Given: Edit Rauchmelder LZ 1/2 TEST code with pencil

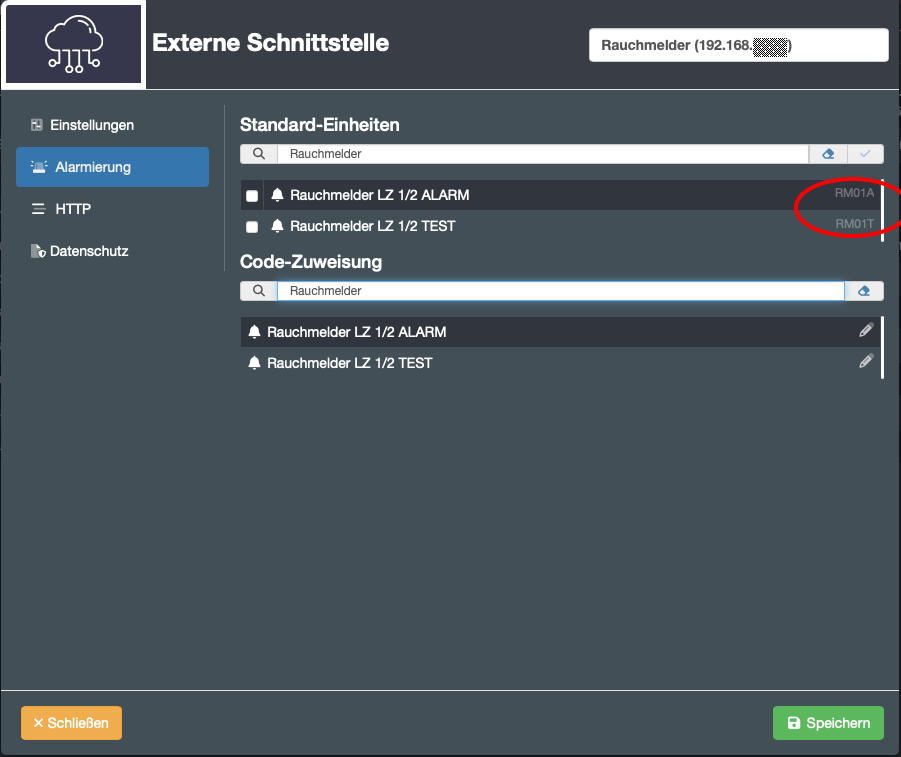Looking at the screenshot, I should [x=866, y=362].
